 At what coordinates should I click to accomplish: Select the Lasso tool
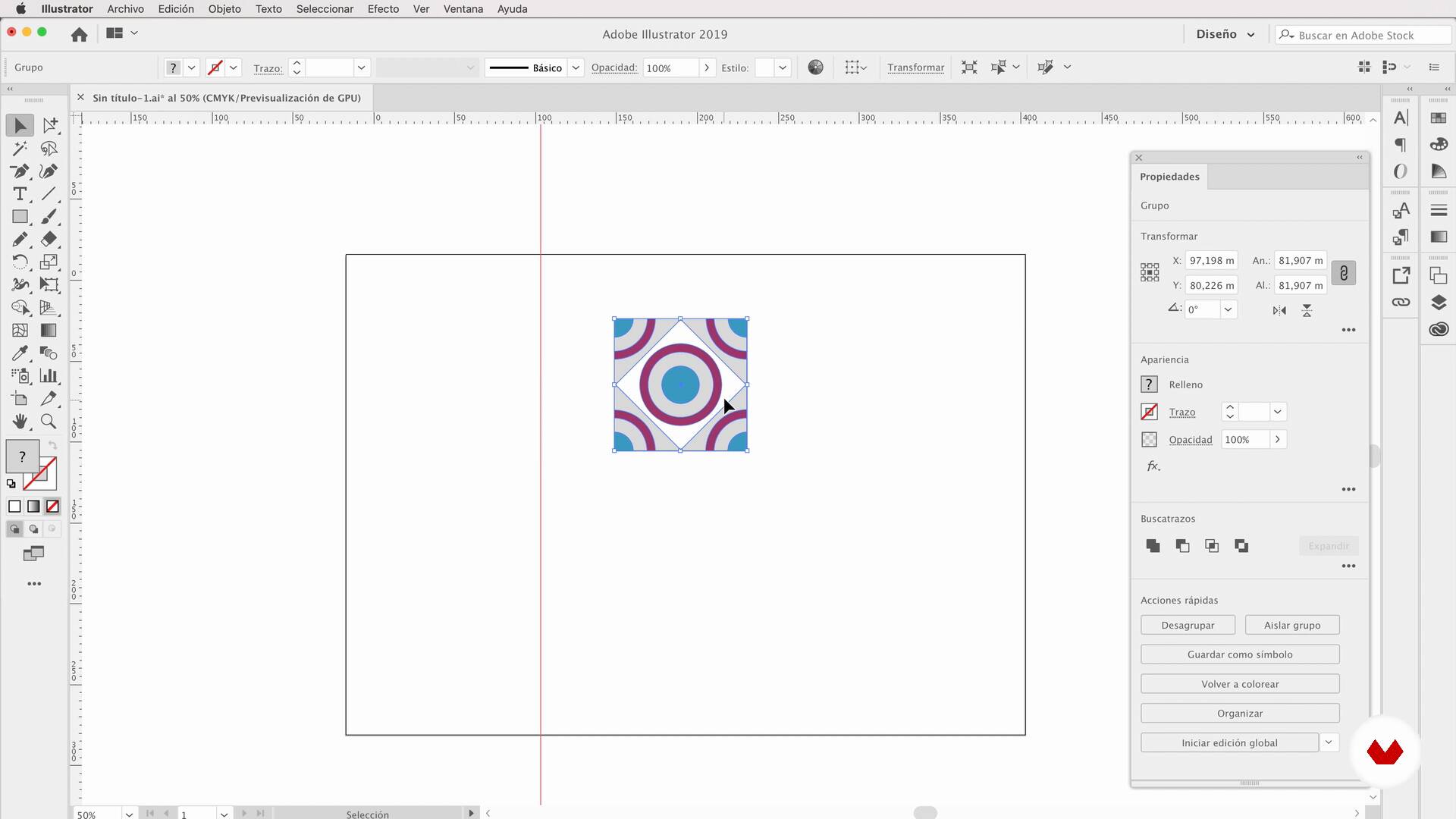click(x=49, y=149)
